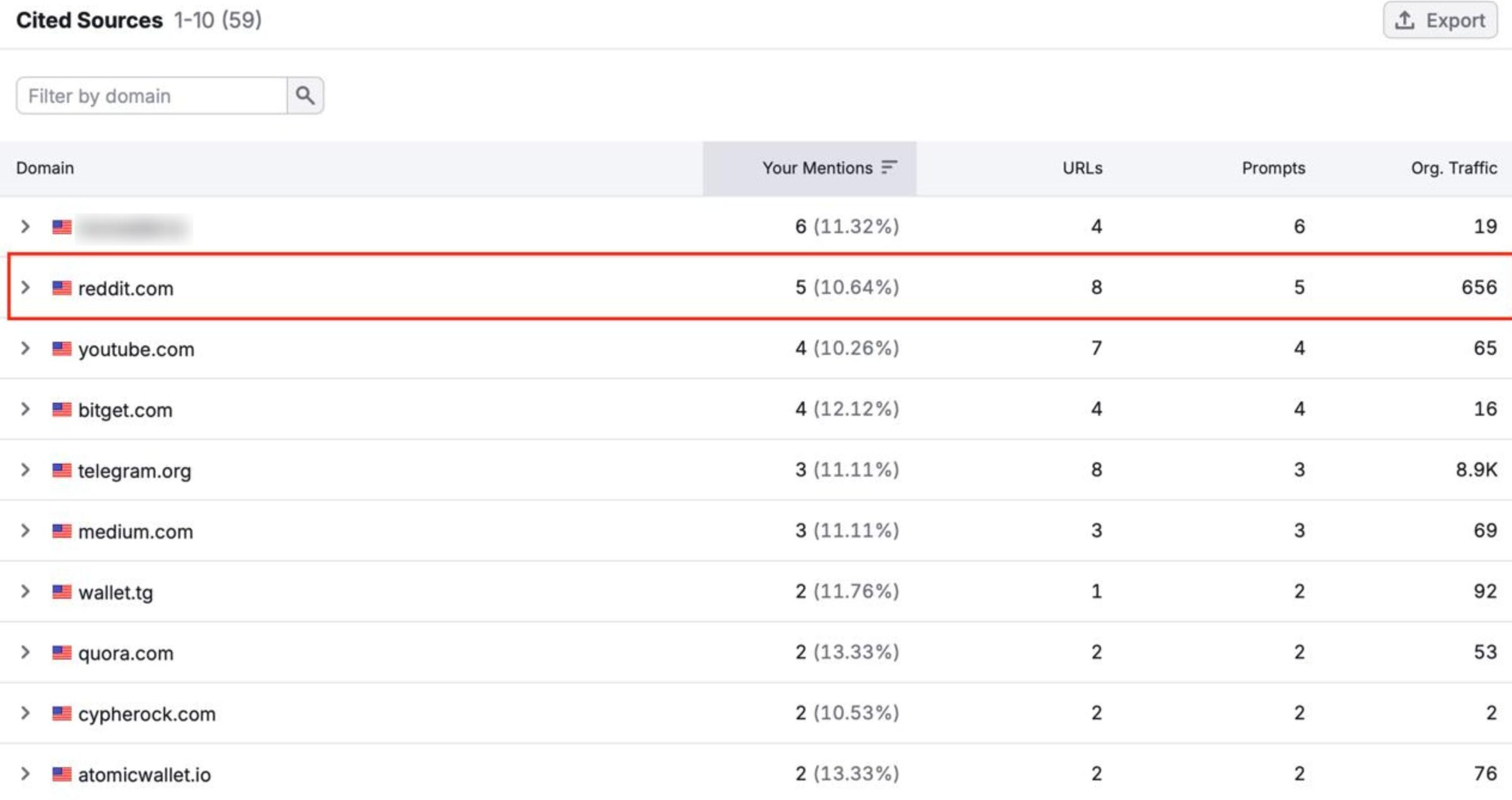Click the US flag beside reddit.com

[x=62, y=288]
